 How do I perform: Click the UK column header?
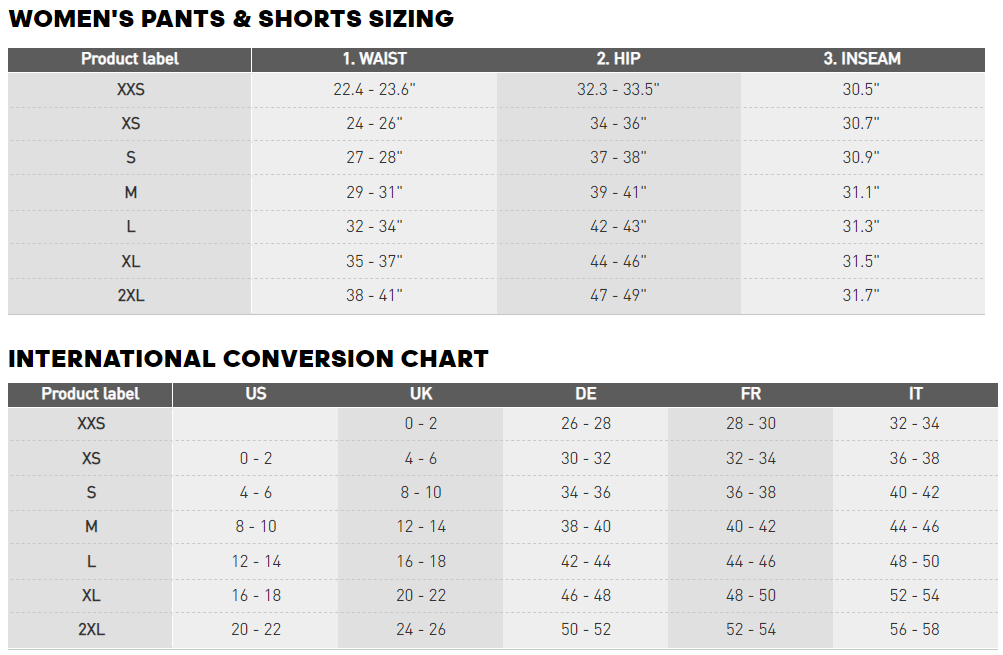pos(421,394)
